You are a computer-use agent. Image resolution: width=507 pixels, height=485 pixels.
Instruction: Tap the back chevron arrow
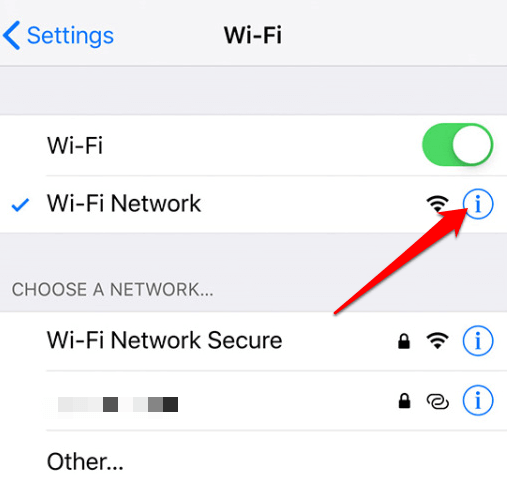click(12, 35)
